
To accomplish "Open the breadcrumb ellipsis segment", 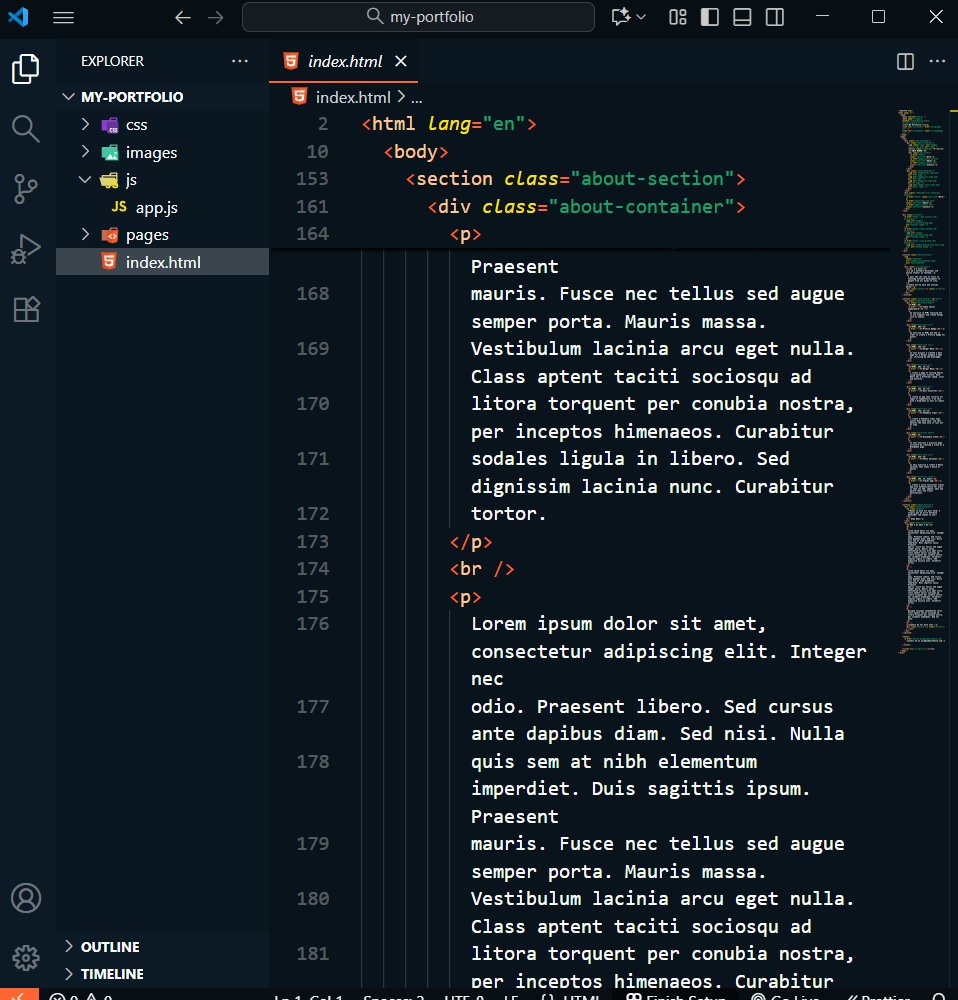I will [416, 98].
